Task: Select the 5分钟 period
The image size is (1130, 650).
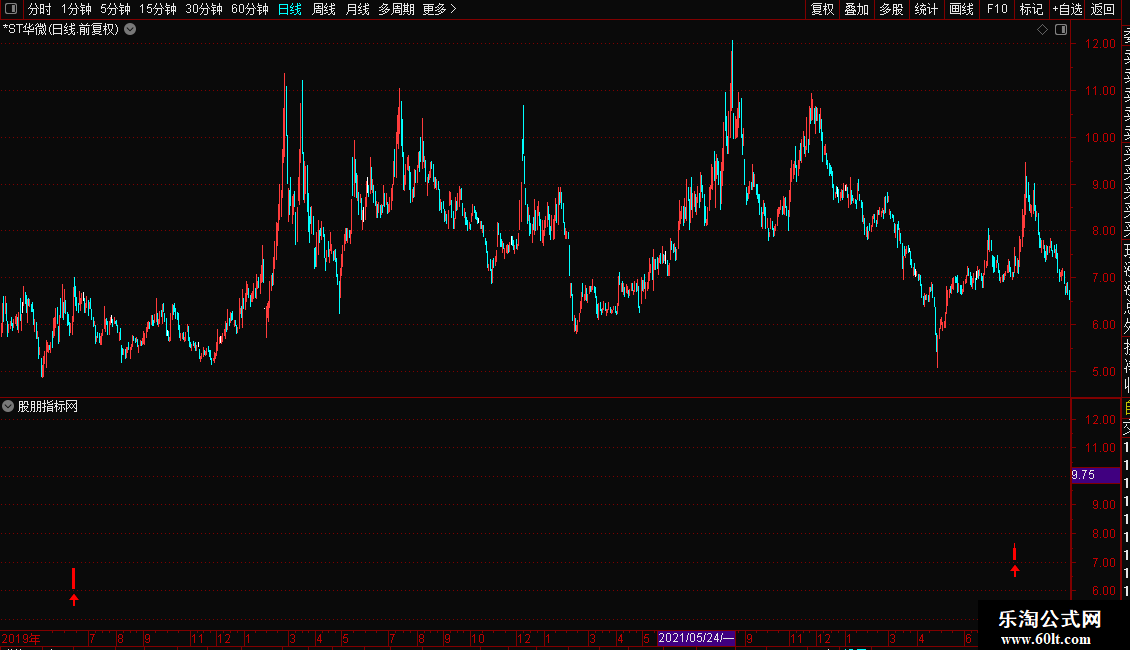Action: coord(115,9)
